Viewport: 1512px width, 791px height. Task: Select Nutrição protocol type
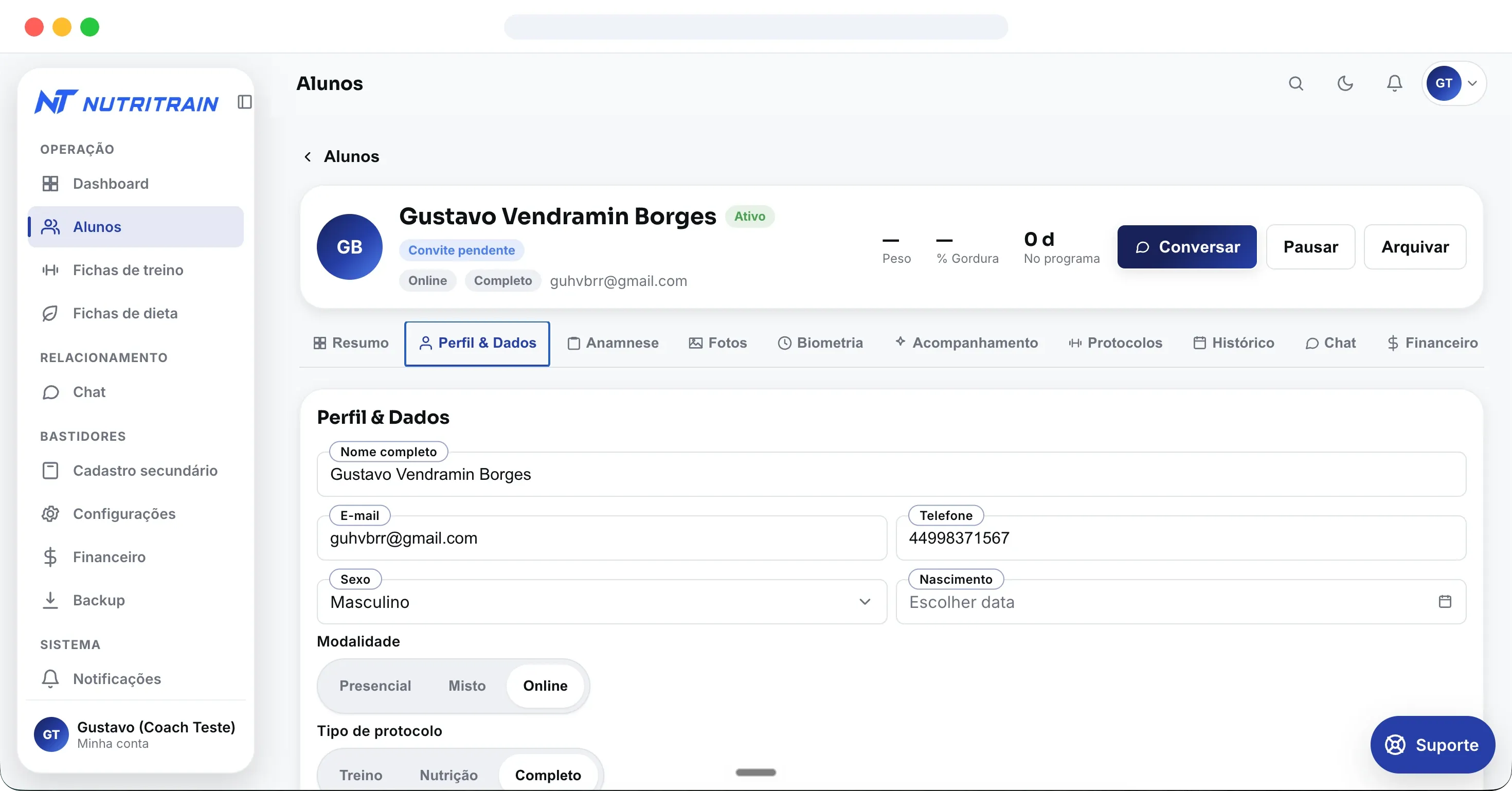coord(448,775)
